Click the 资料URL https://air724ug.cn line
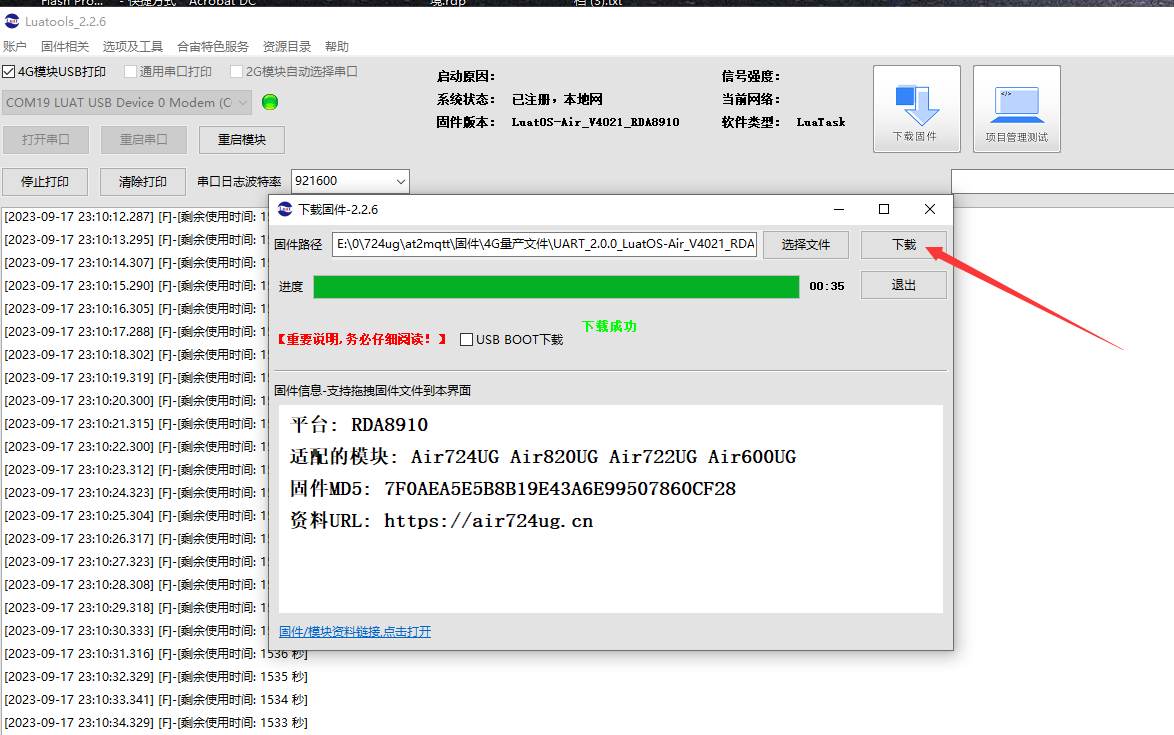The width and height of the screenshot is (1174, 735). [442, 521]
